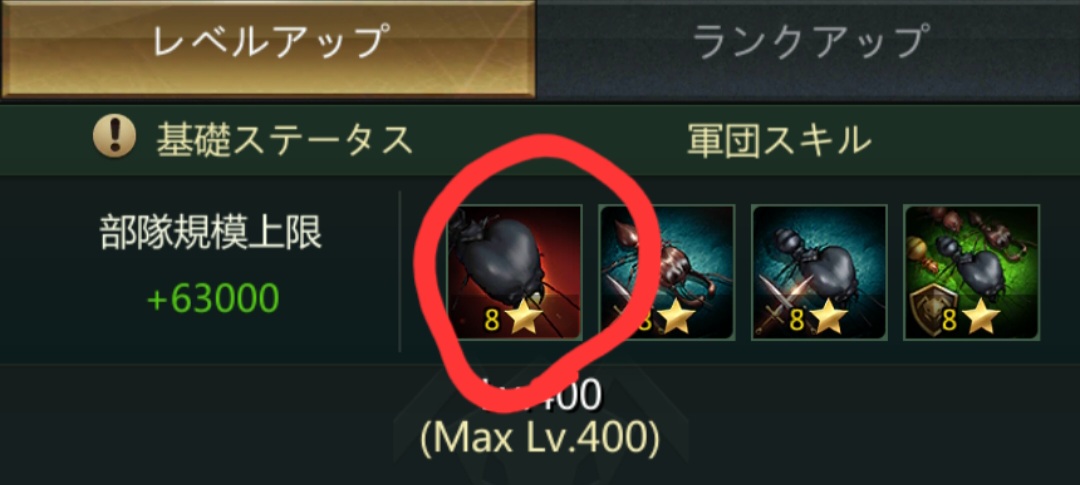Tap the gold star on red skill icon
Image resolution: width=1080 pixels, height=485 pixels.
(523, 319)
